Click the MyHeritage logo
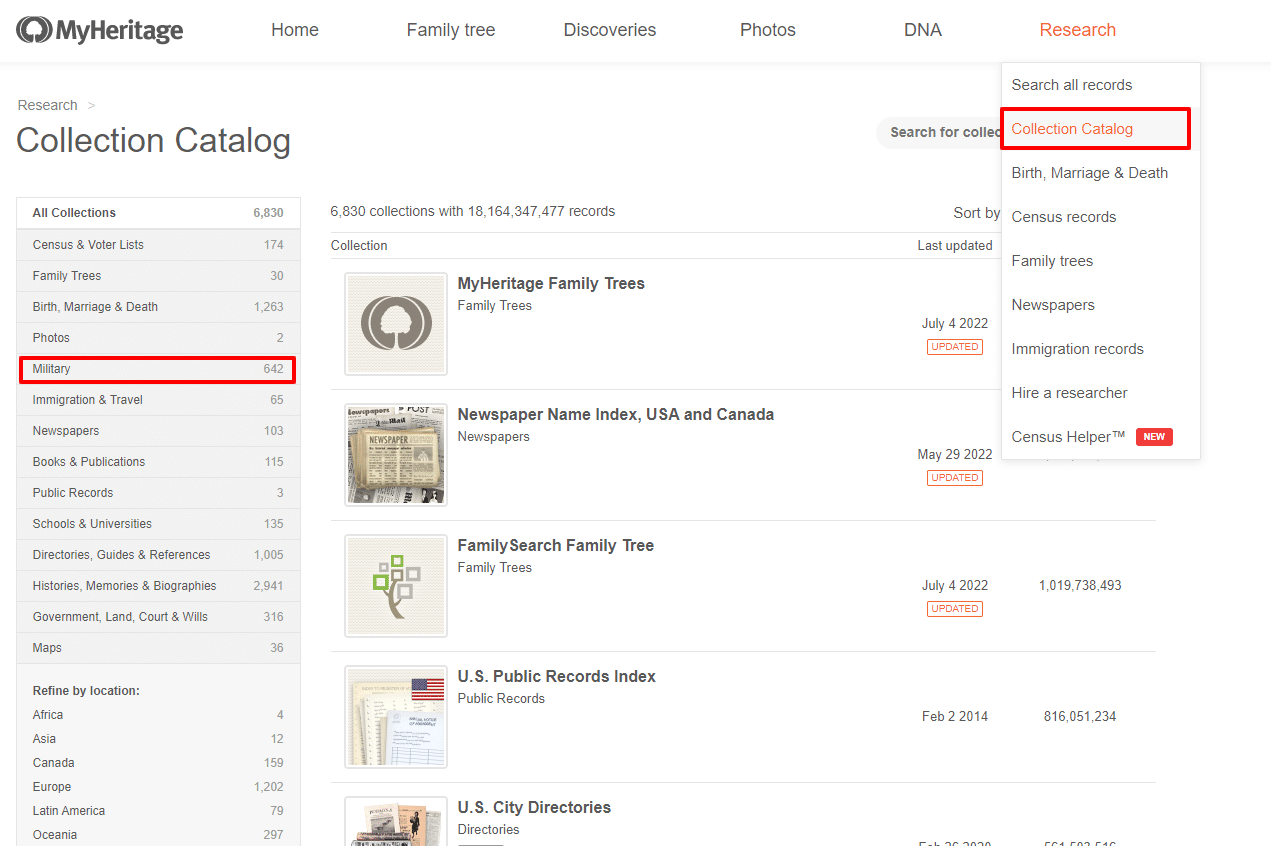Screen dimensions: 1271x846 [x=100, y=30]
